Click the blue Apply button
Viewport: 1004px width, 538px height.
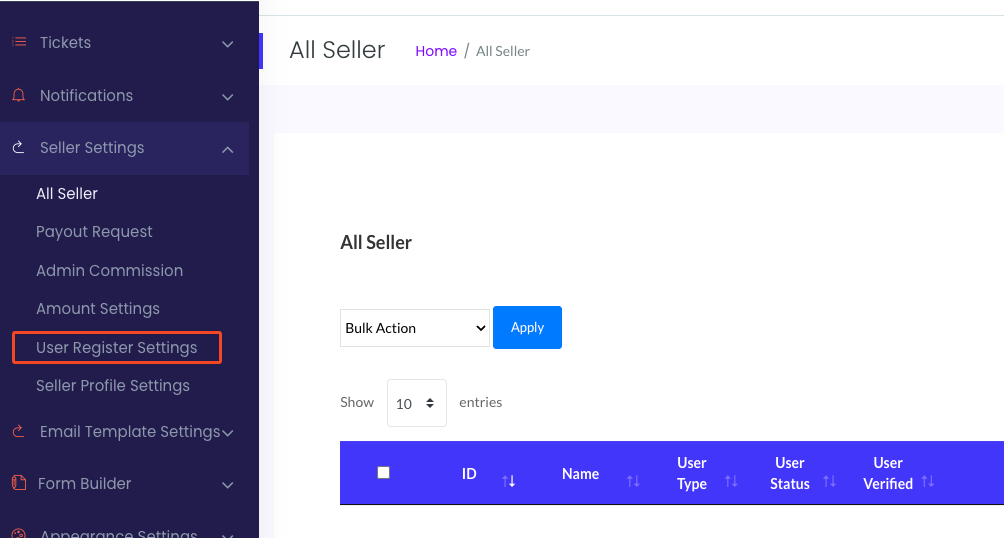(x=527, y=327)
